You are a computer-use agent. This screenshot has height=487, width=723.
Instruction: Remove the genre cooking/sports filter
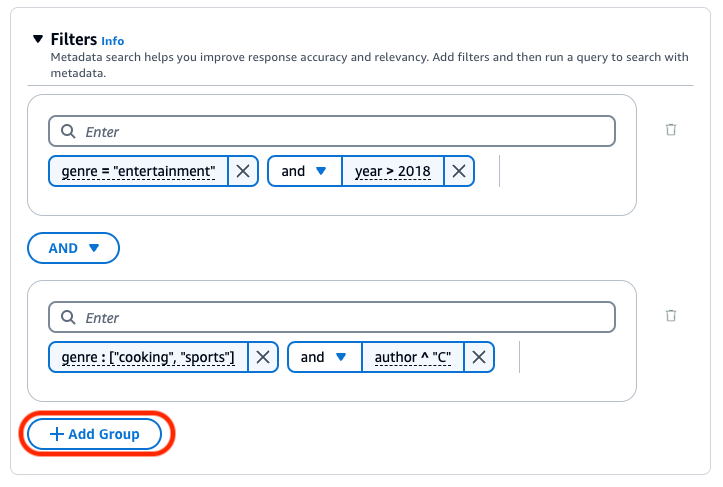point(263,357)
